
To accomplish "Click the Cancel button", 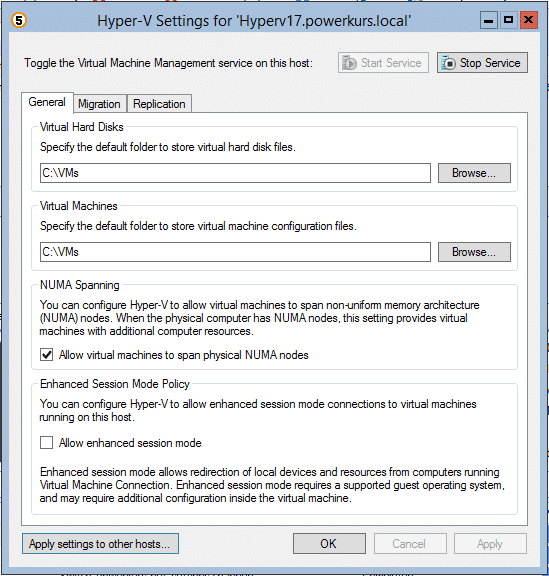I will [410, 544].
